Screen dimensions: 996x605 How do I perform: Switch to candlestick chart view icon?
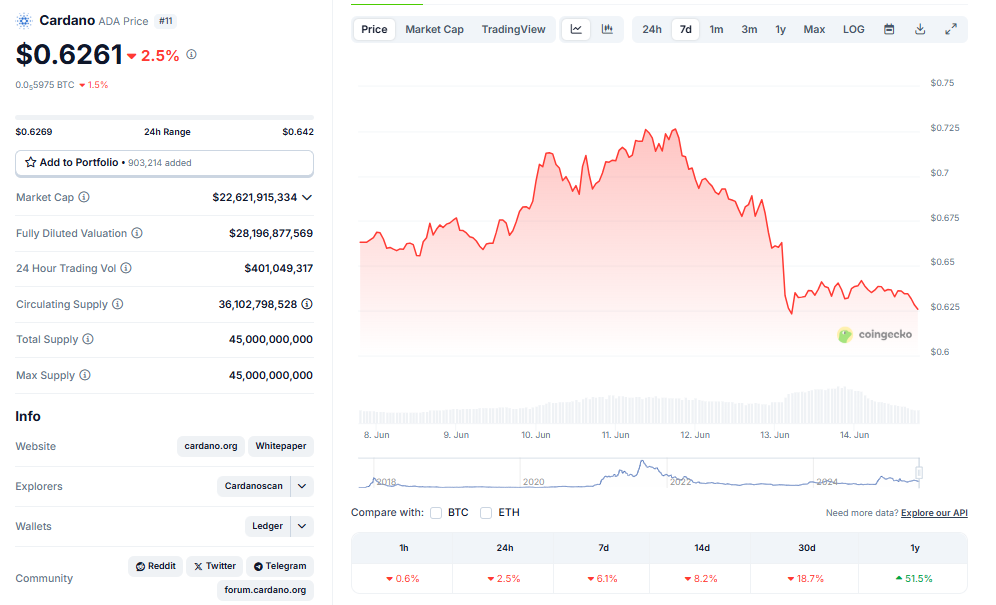pyautogui.click(x=607, y=29)
